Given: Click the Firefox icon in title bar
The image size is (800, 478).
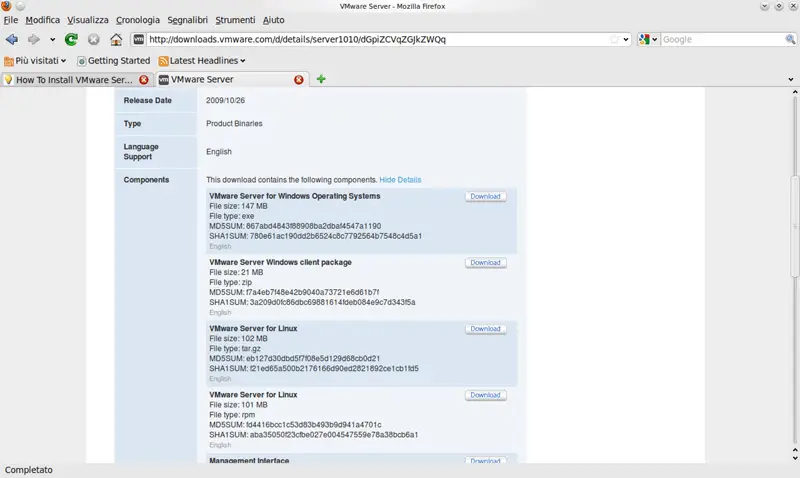Looking at the screenshot, I should pos(6,6).
